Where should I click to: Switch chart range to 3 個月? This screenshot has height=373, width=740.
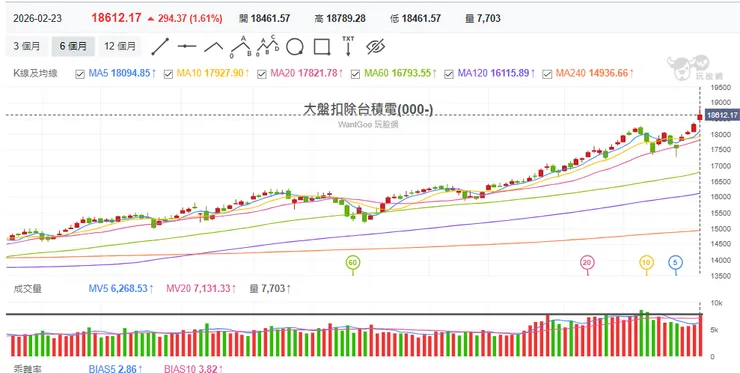[26, 46]
